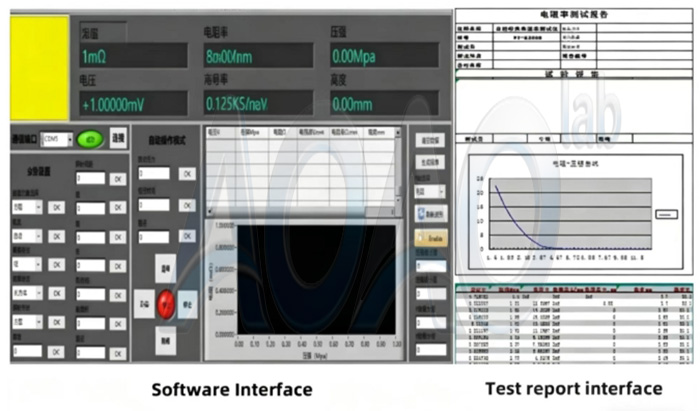The image size is (700, 411).
Task: Click the first column header in data table
Action: [x=215, y=132]
